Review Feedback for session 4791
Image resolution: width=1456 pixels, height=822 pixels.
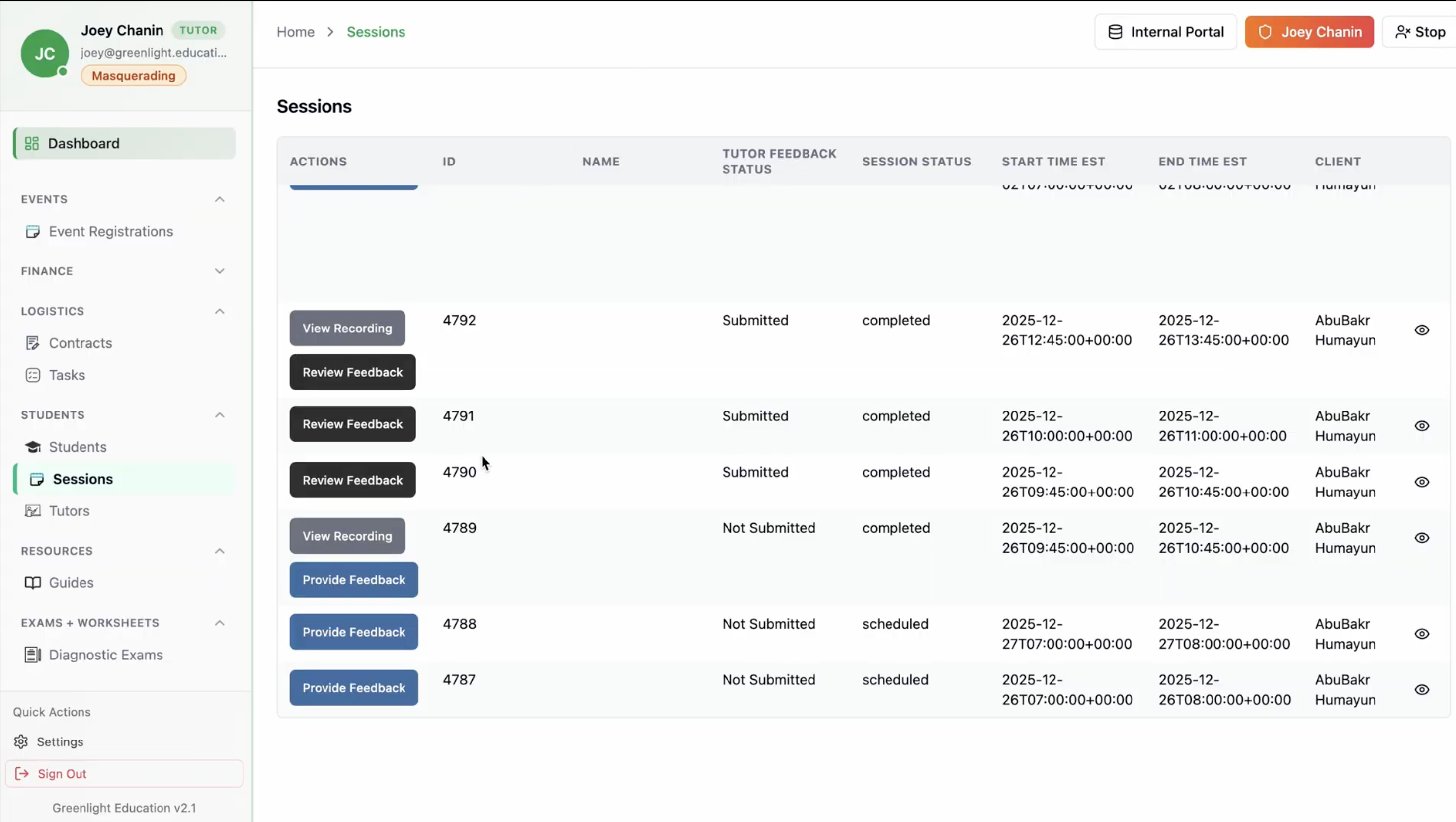pyautogui.click(x=353, y=424)
